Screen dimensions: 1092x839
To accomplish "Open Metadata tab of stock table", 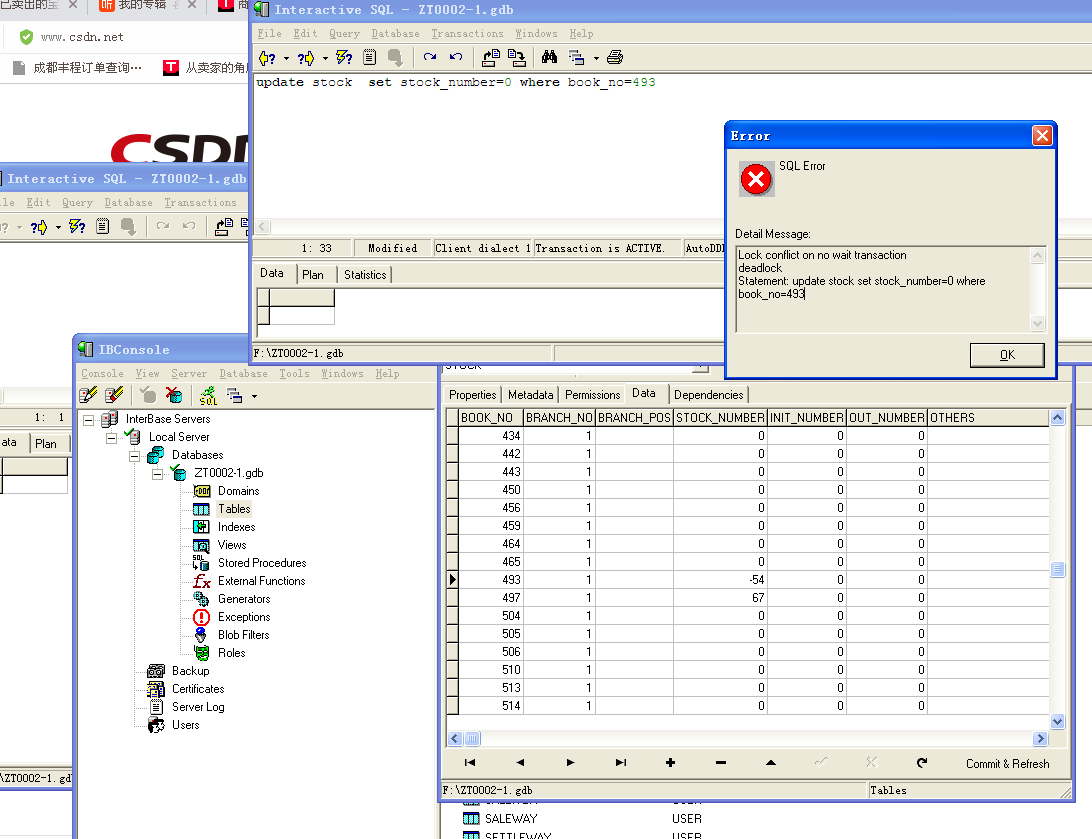I will 530,395.
